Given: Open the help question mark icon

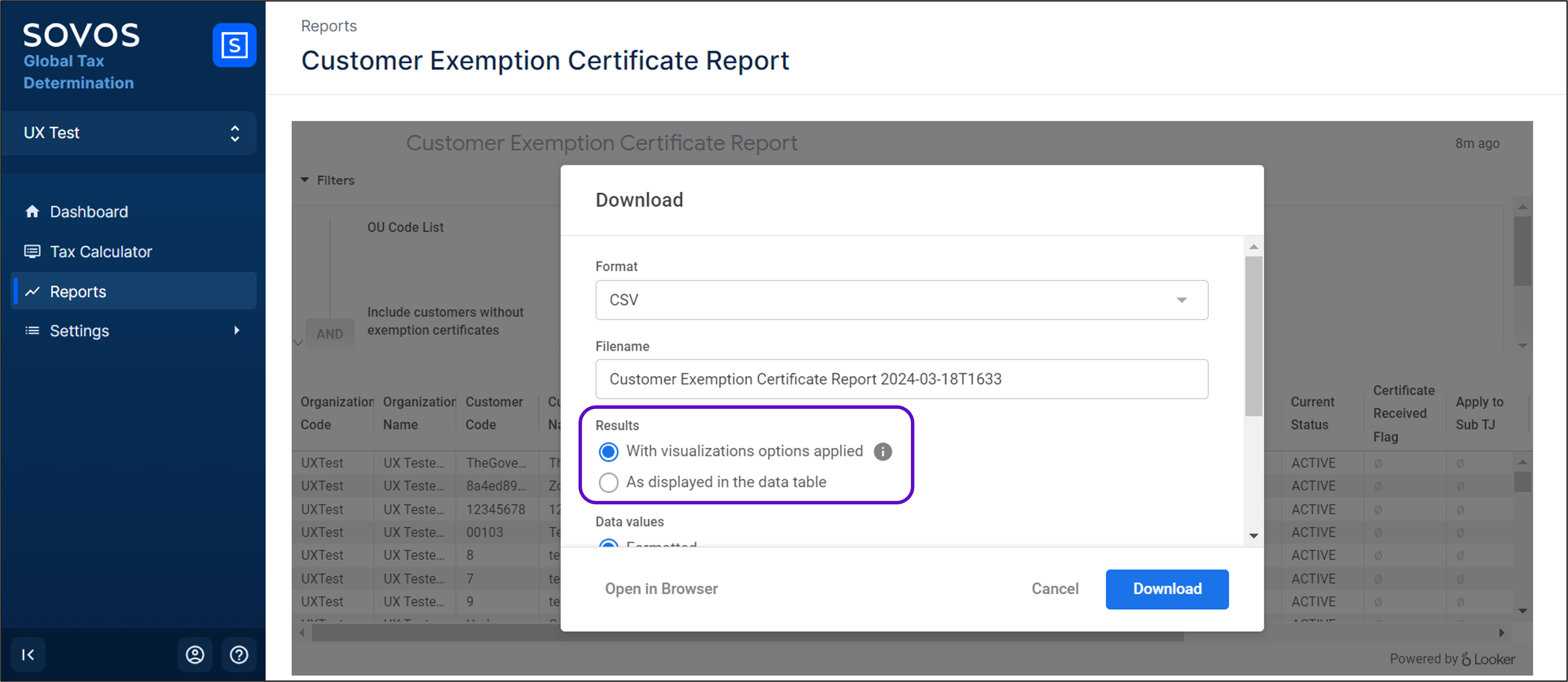Looking at the screenshot, I should pos(239,655).
